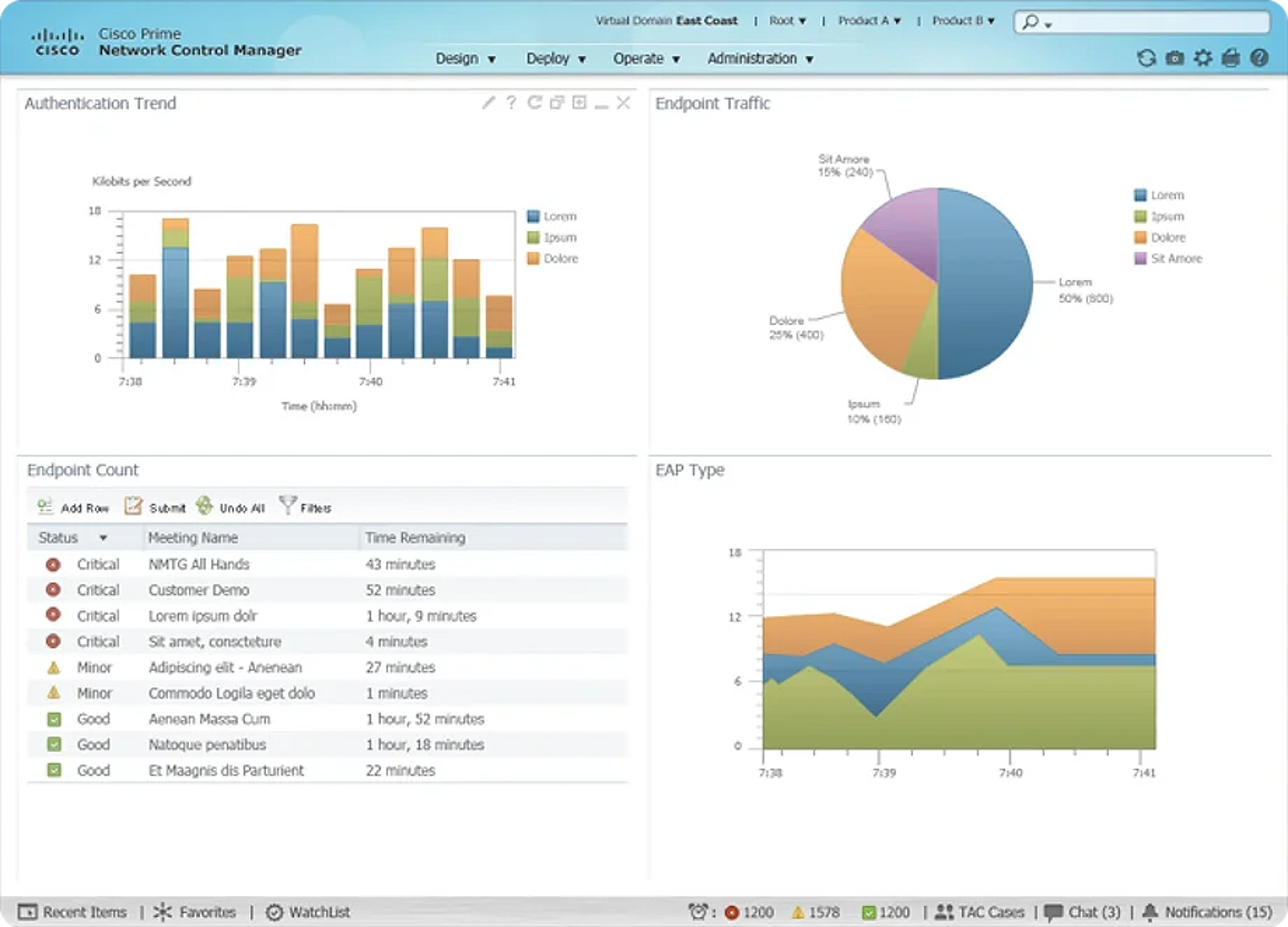Click the alarm clock icon in status bar
Screen dimensions: 1288x927
pyautogui.click(x=698, y=912)
